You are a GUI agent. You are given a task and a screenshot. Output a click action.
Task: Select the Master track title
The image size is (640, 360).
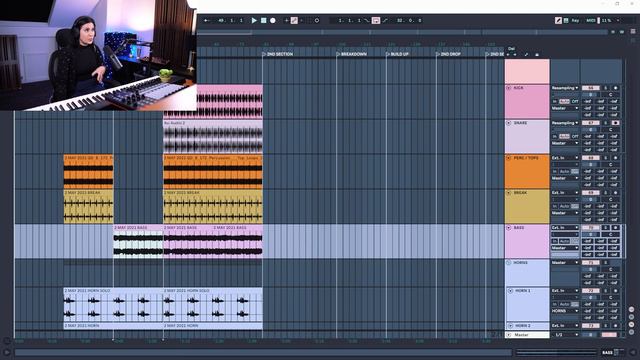click(527, 335)
